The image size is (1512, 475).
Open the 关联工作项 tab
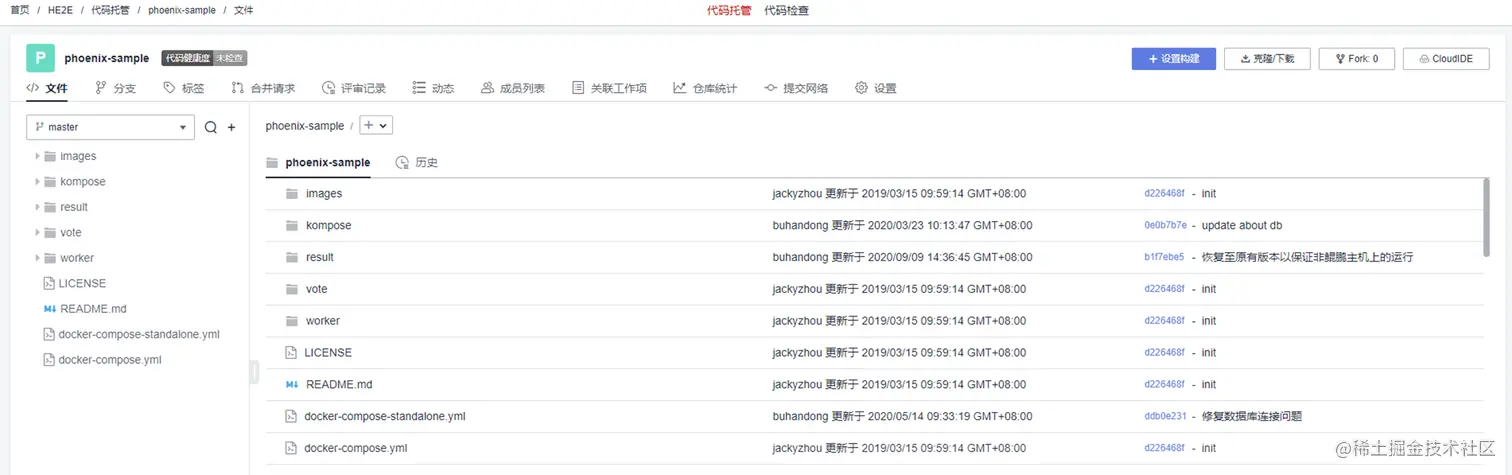pos(609,88)
